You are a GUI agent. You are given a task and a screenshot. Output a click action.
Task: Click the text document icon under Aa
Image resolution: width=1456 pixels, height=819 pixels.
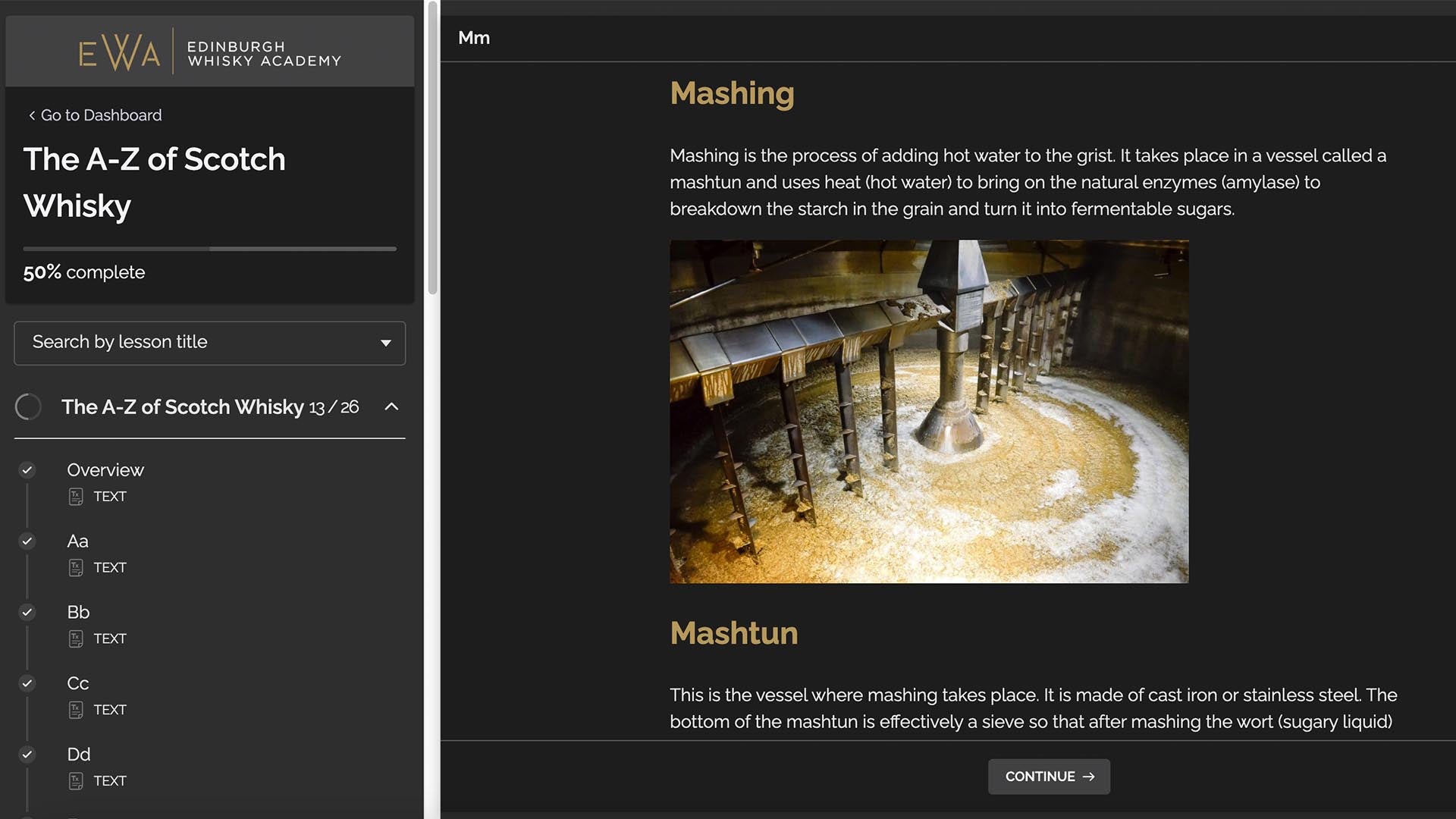click(76, 568)
